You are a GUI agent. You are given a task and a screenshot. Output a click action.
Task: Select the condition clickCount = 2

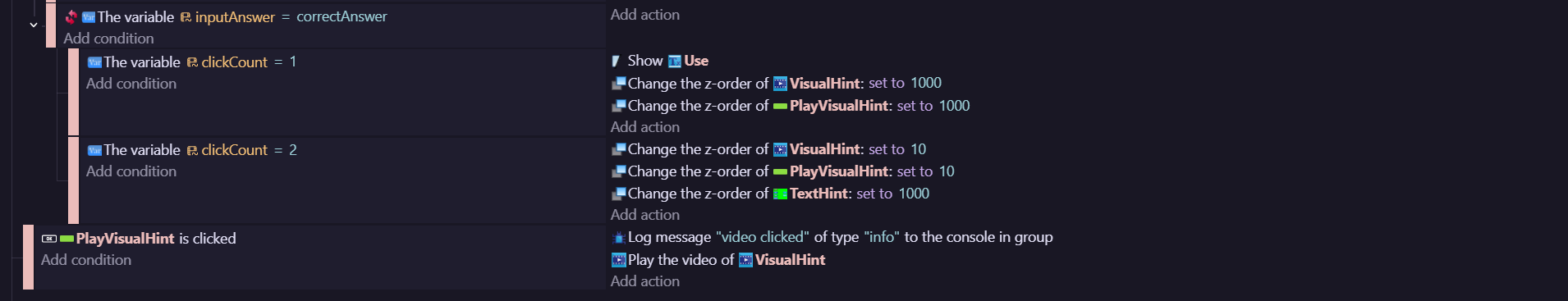[x=192, y=150]
